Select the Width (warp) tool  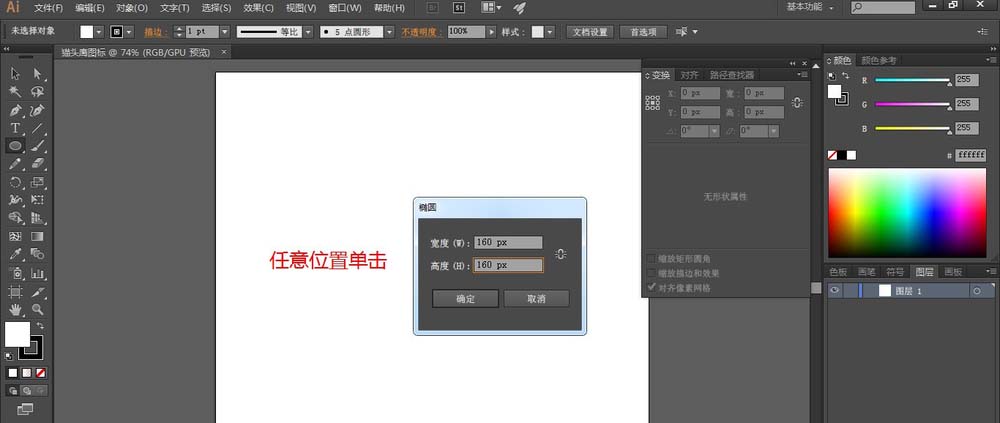(x=15, y=200)
